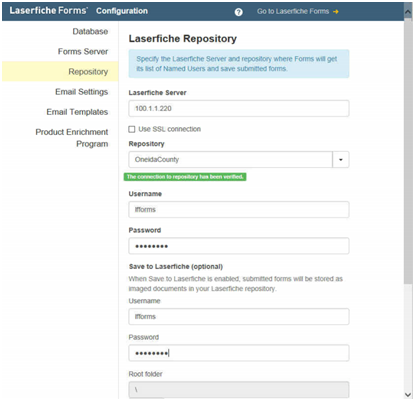415x401 pixels.
Task: Click the Save to Laserfiche Password field
Action: 239,353
